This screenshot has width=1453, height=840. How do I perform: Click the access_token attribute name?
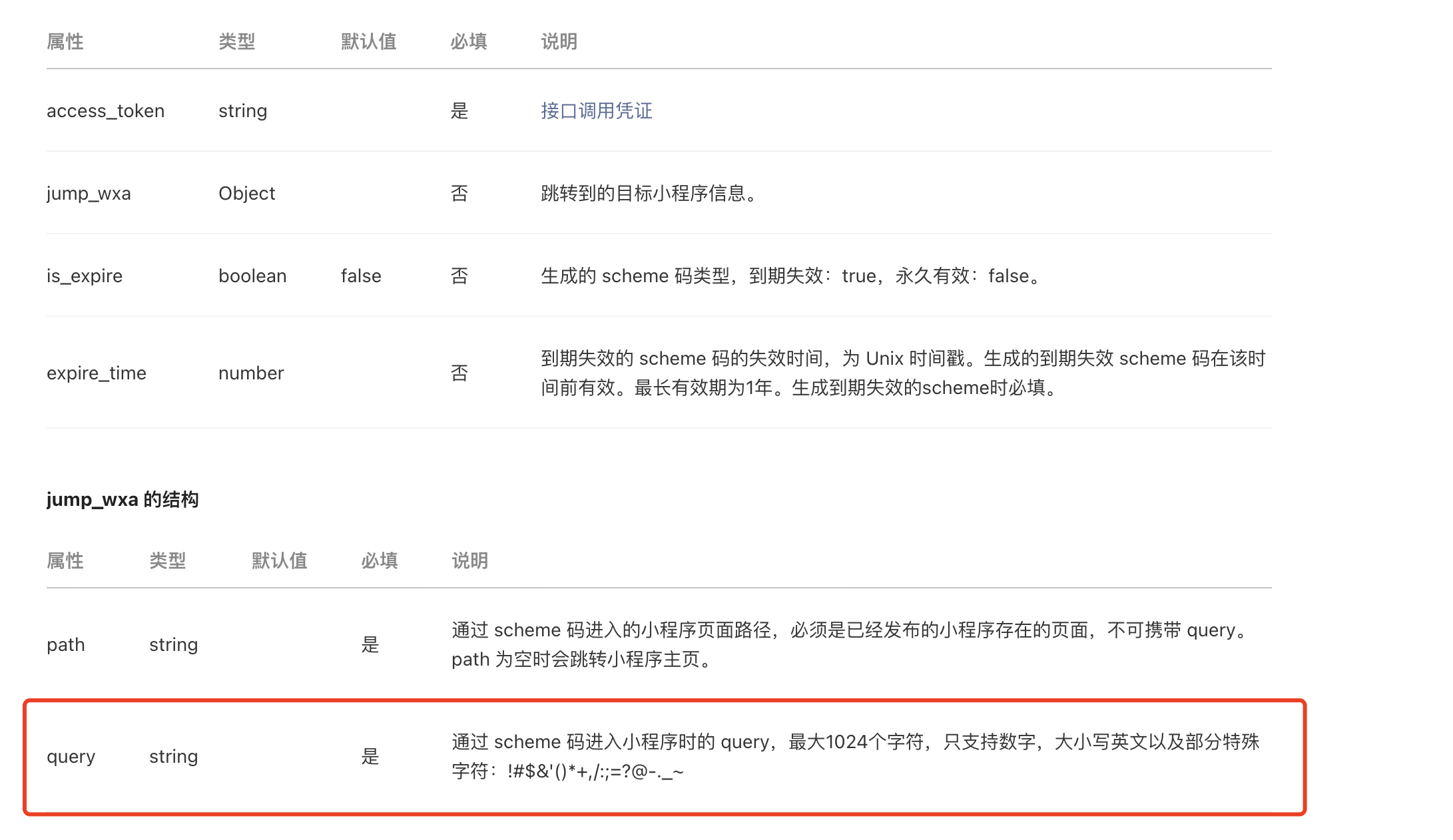(x=105, y=110)
